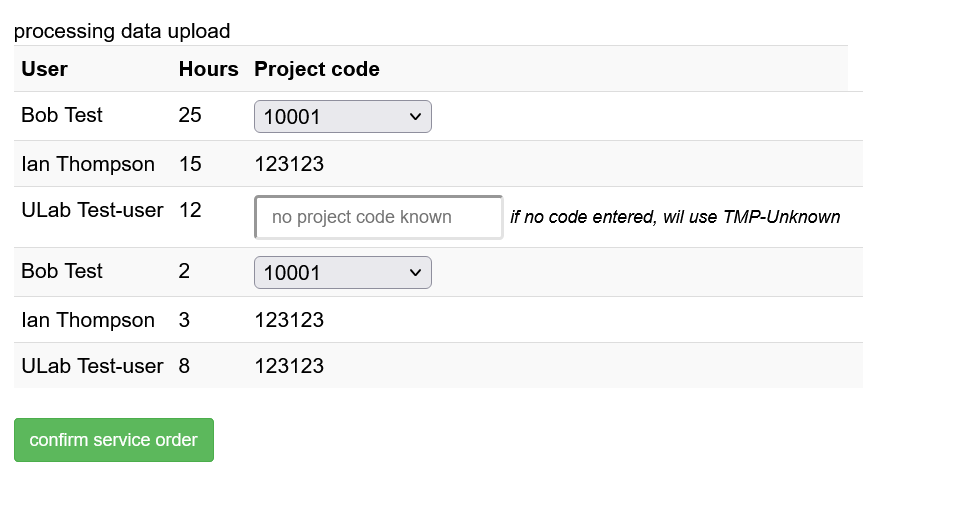Click the hours value 15

click(190, 164)
